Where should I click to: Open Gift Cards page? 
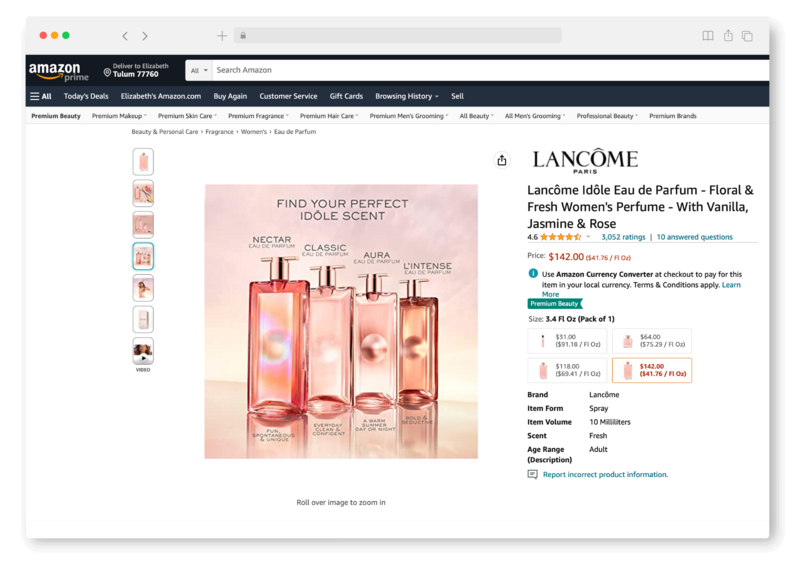pyautogui.click(x=346, y=96)
